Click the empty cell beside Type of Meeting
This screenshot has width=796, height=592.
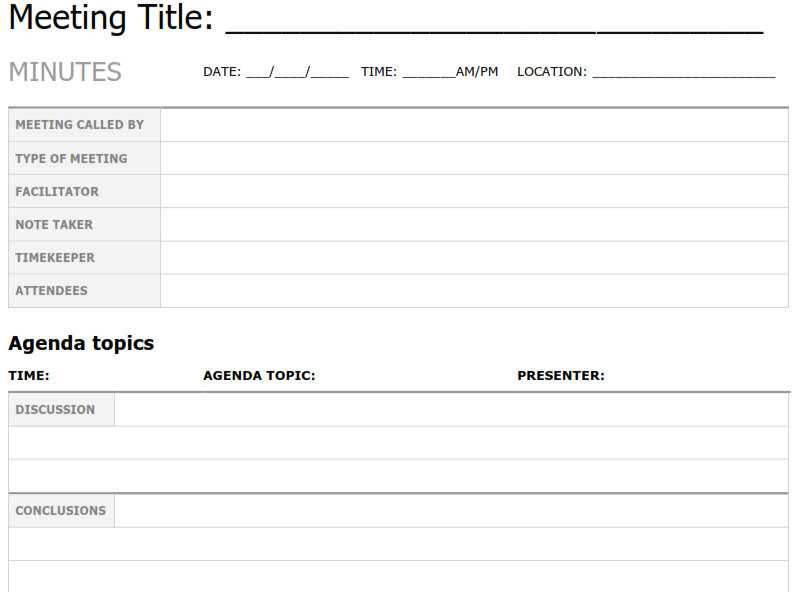(x=474, y=158)
